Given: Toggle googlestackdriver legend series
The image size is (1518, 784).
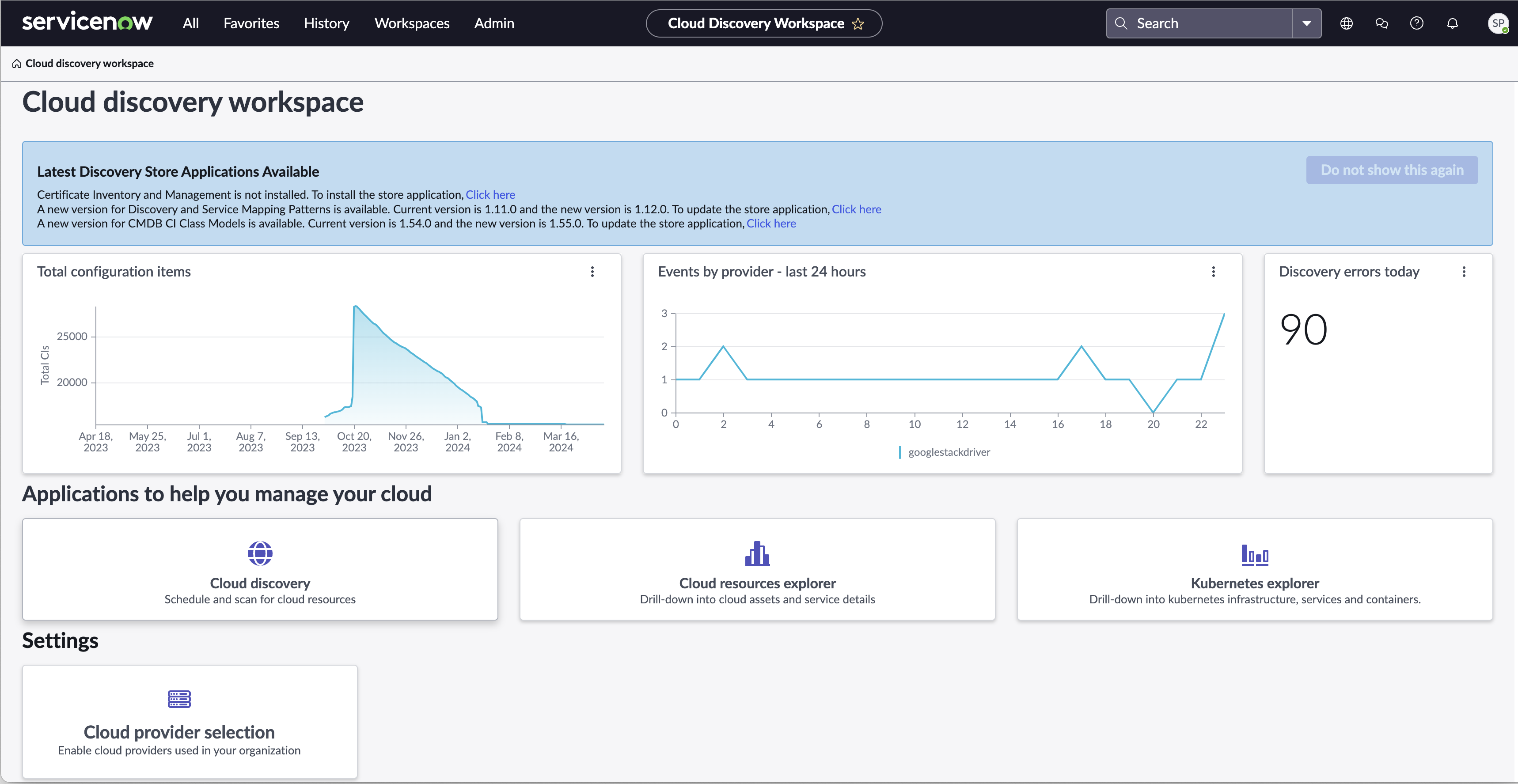Looking at the screenshot, I should 944,452.
